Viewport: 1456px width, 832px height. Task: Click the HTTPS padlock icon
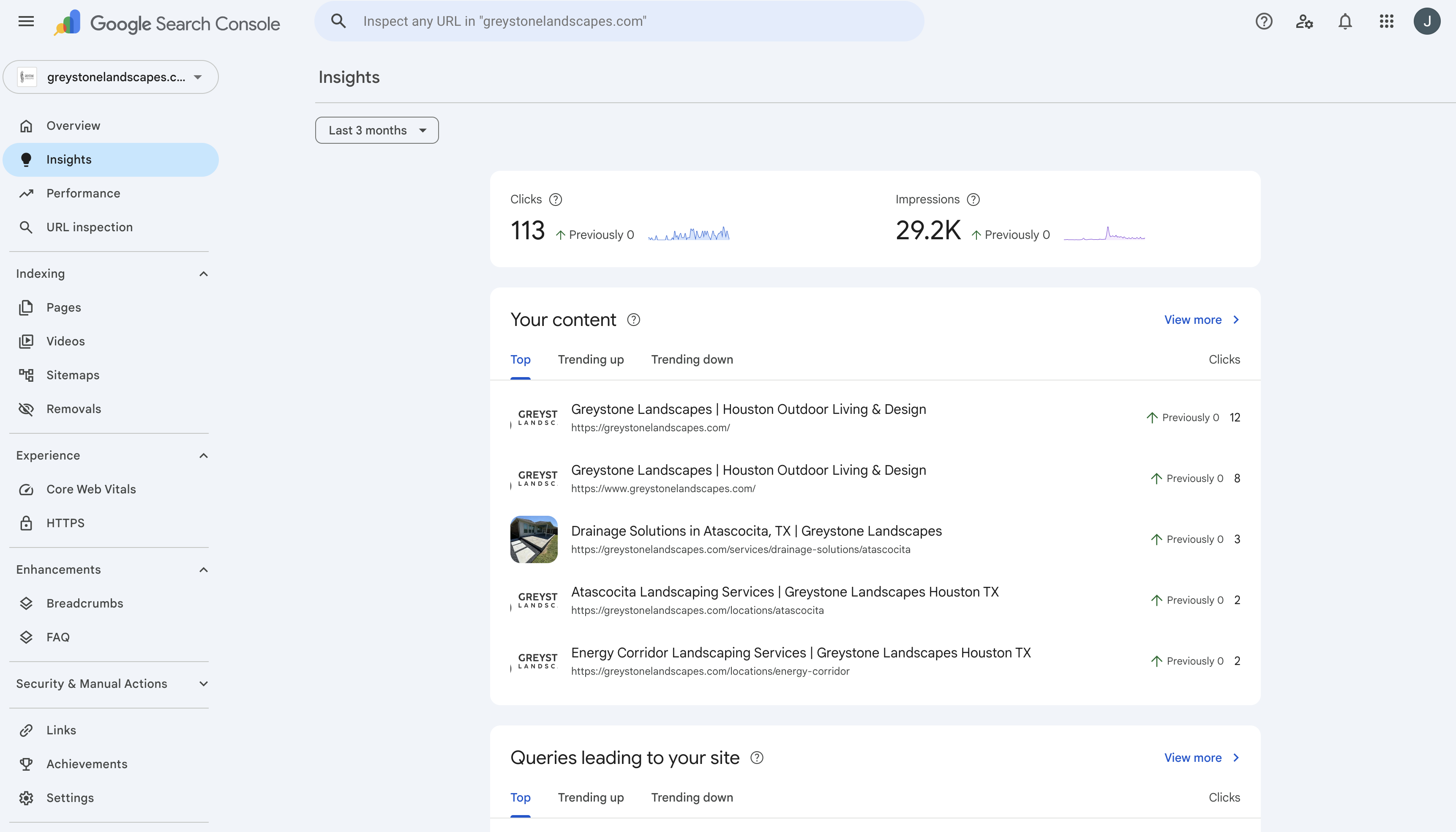(x=26, y=523)
